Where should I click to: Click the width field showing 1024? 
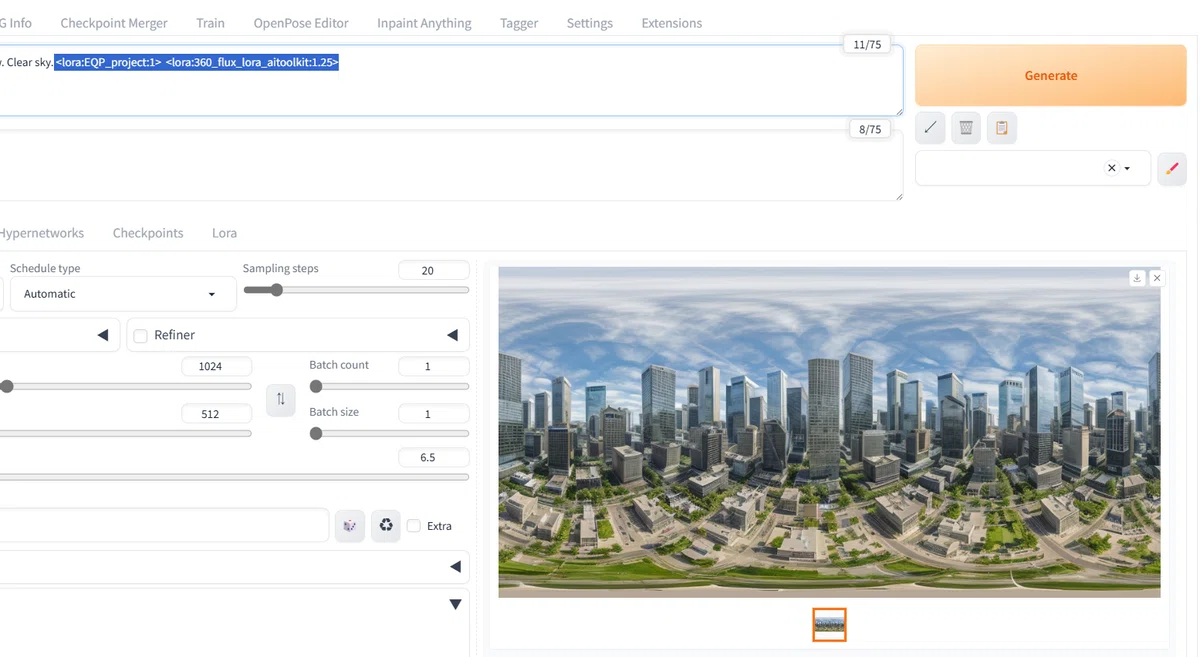tap(217, 366)
